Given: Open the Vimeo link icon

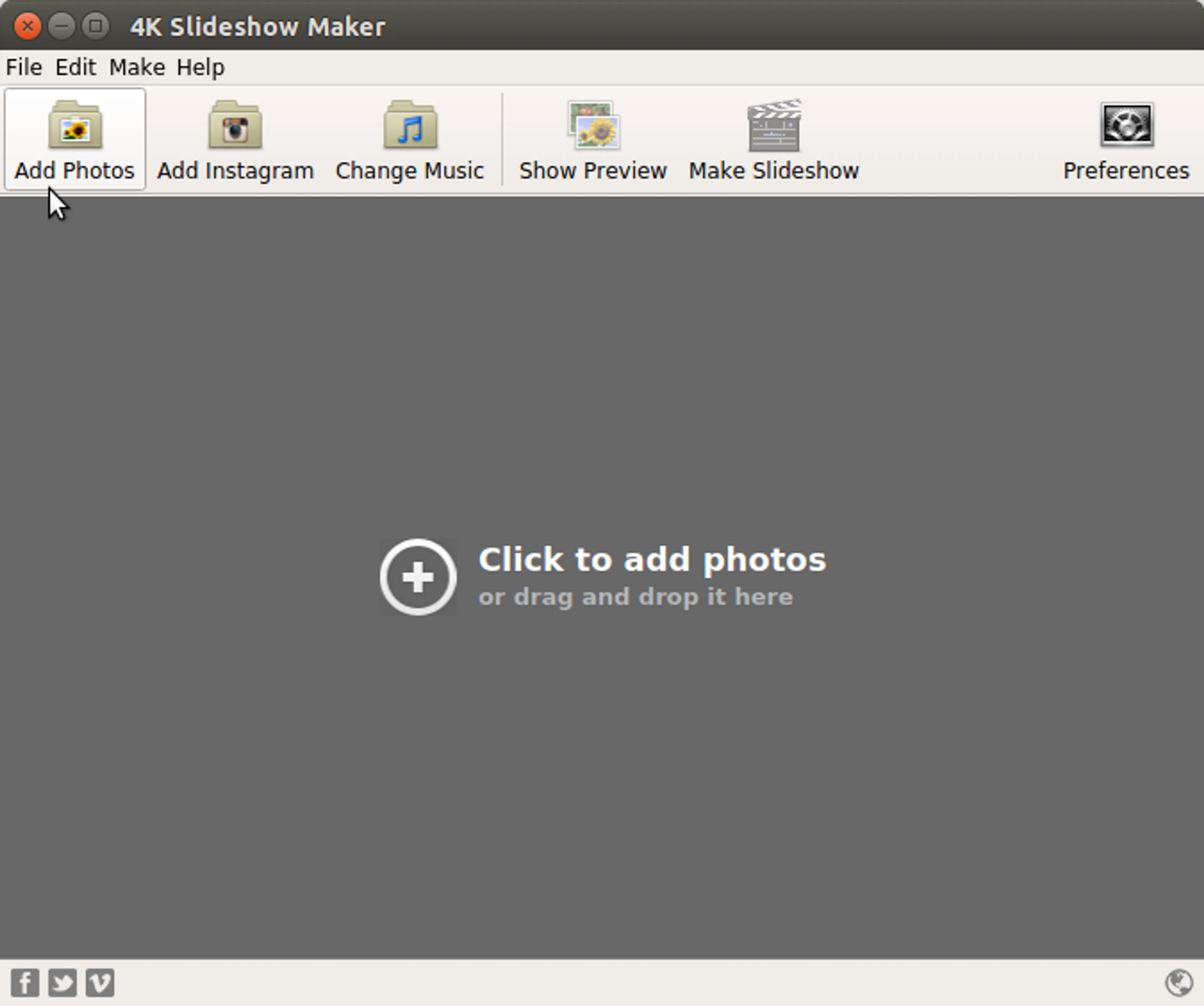Looking at the screenshot, I should click(x=100, y=982).
